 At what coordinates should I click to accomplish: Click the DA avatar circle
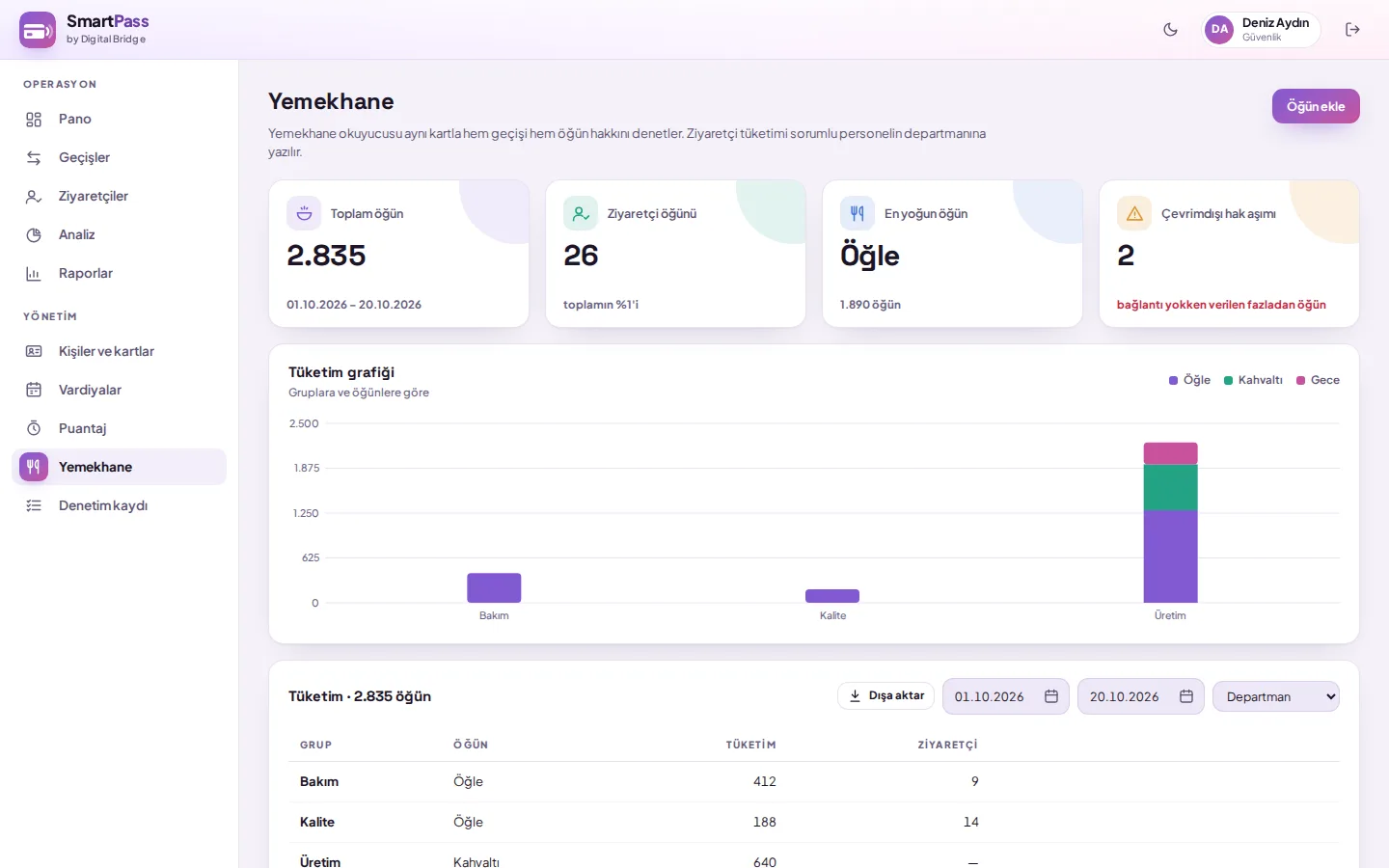[1219, 30]
